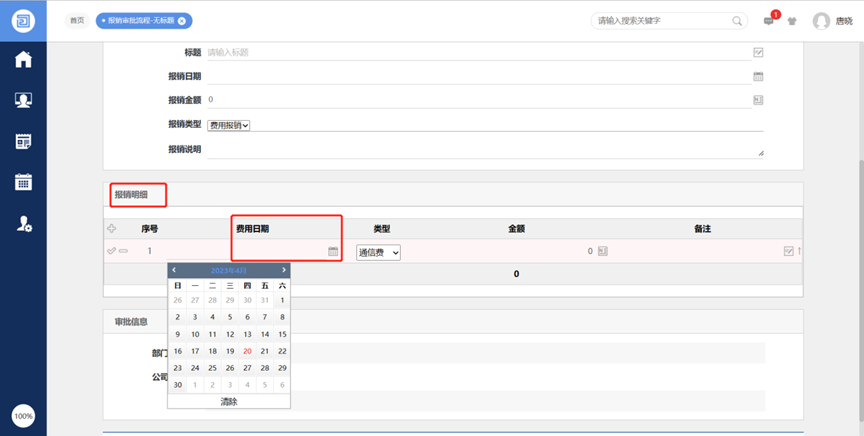Image resolution: width=864 pixels, height=436 pixels.
Task: Open the home icon in sidebar
Action: pos(23,59)
